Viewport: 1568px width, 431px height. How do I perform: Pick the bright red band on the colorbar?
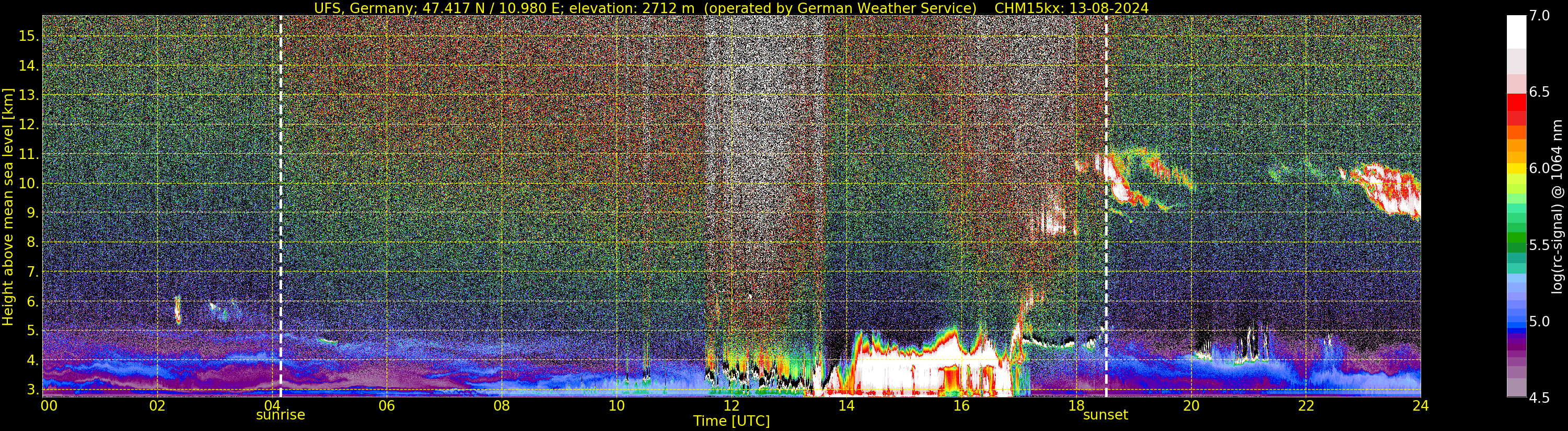(1516, 102)
